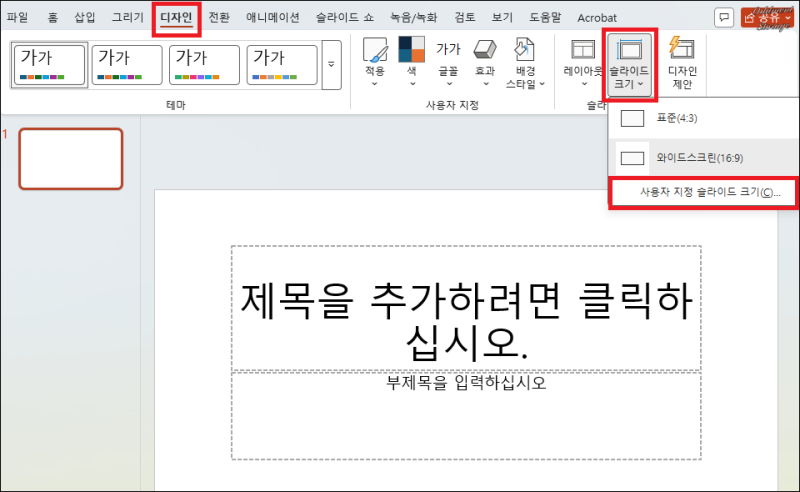Screen dimensions: 800x492
Task: Open the 녹음/녹화 tab
Action: tap(413, 17)
